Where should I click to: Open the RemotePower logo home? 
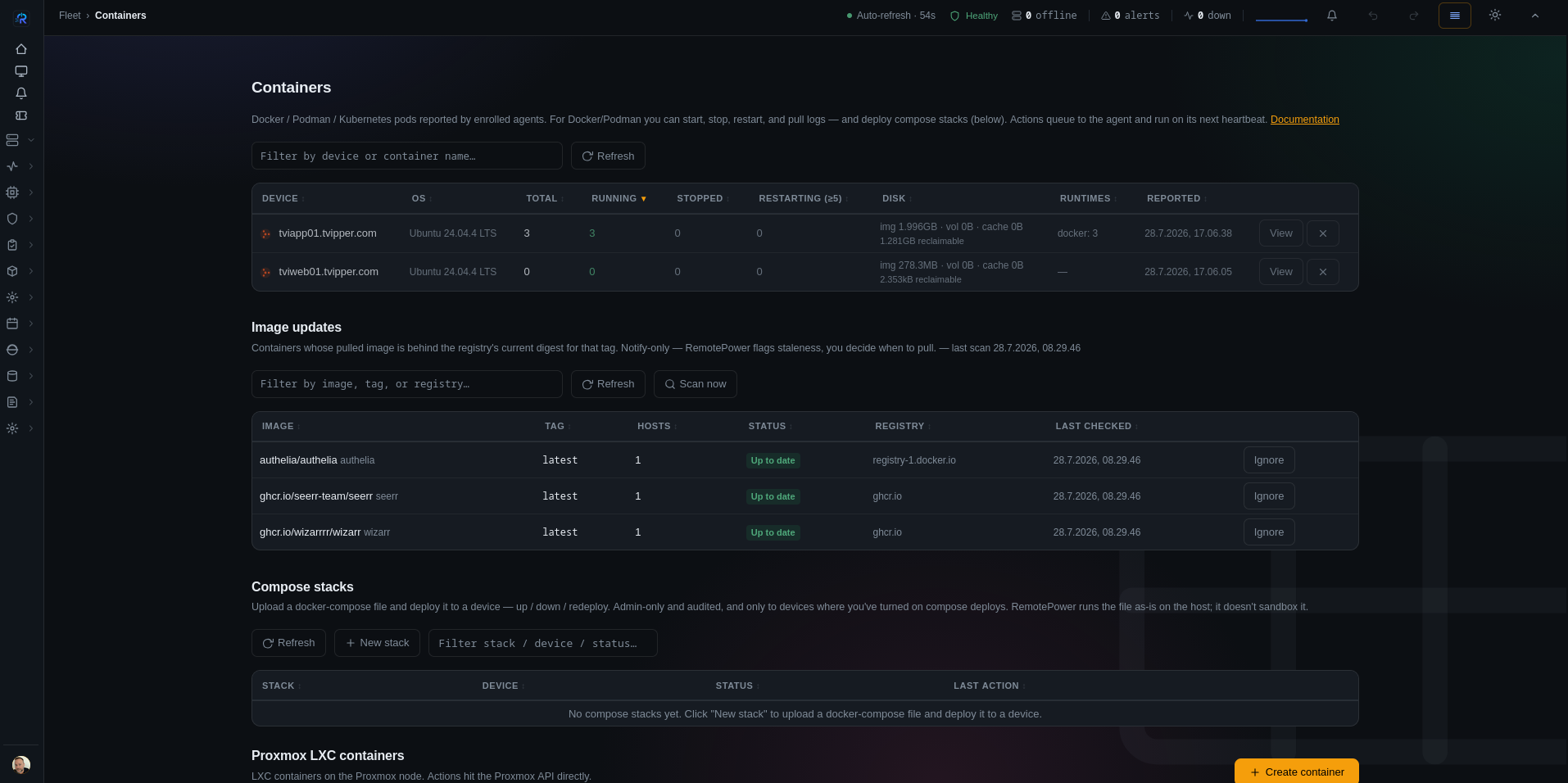pyautogui.click(x=21, y=18)
